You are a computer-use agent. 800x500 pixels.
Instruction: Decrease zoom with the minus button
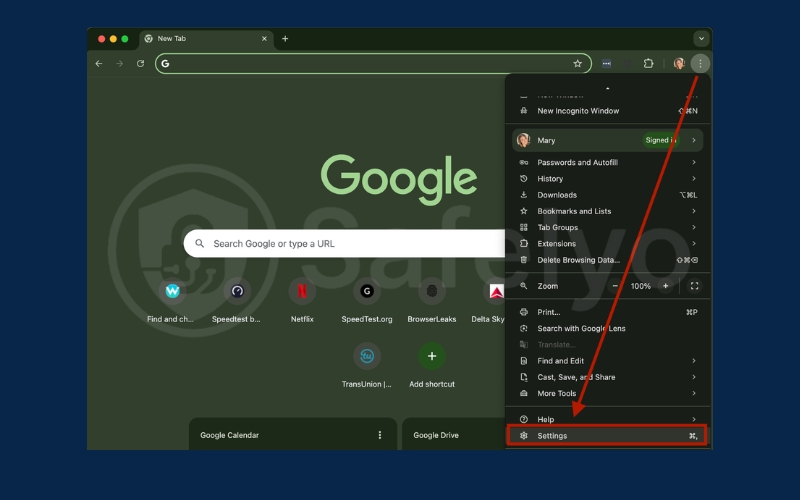[x=615, y=286]
